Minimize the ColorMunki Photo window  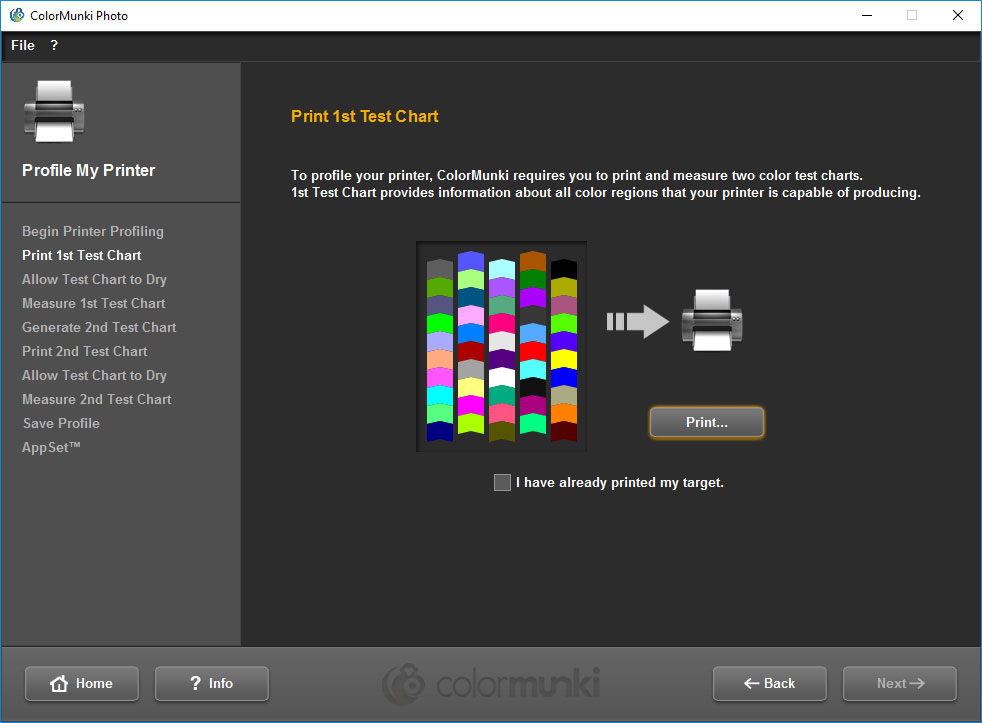(x=867, y=15)
